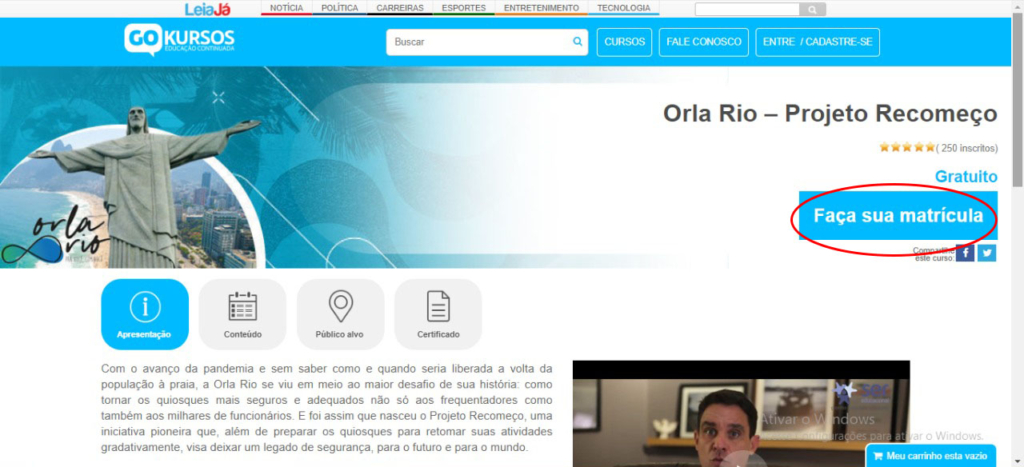
Task: Share this course on Facebook
Action: [x=965, y=253]
